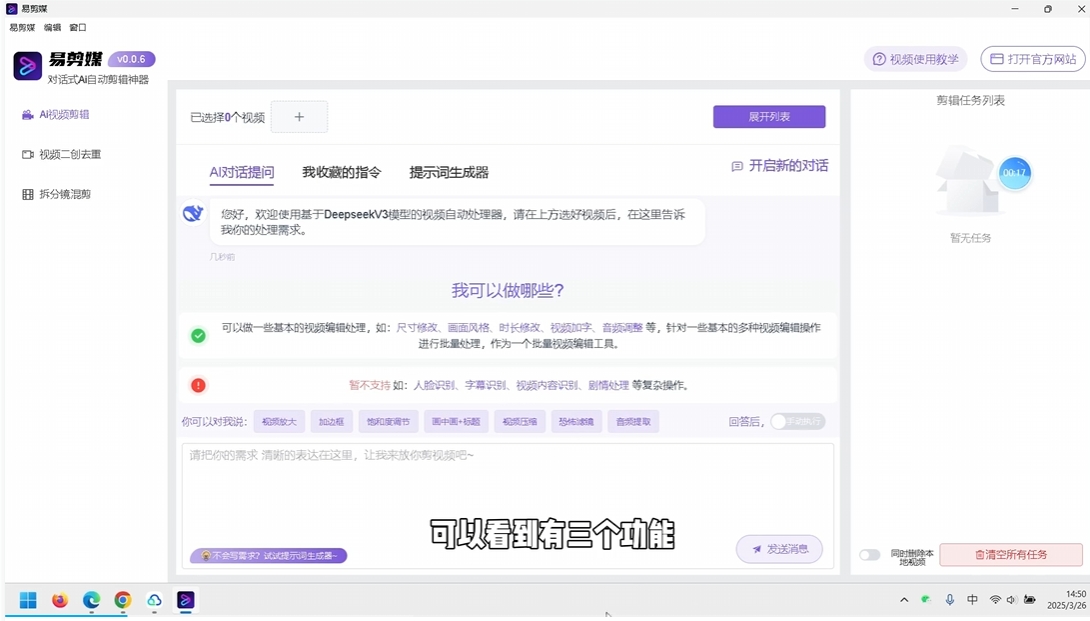The image size is (1090, 621).
Task: Click the 展开列表 button
Action: point(769,117)
